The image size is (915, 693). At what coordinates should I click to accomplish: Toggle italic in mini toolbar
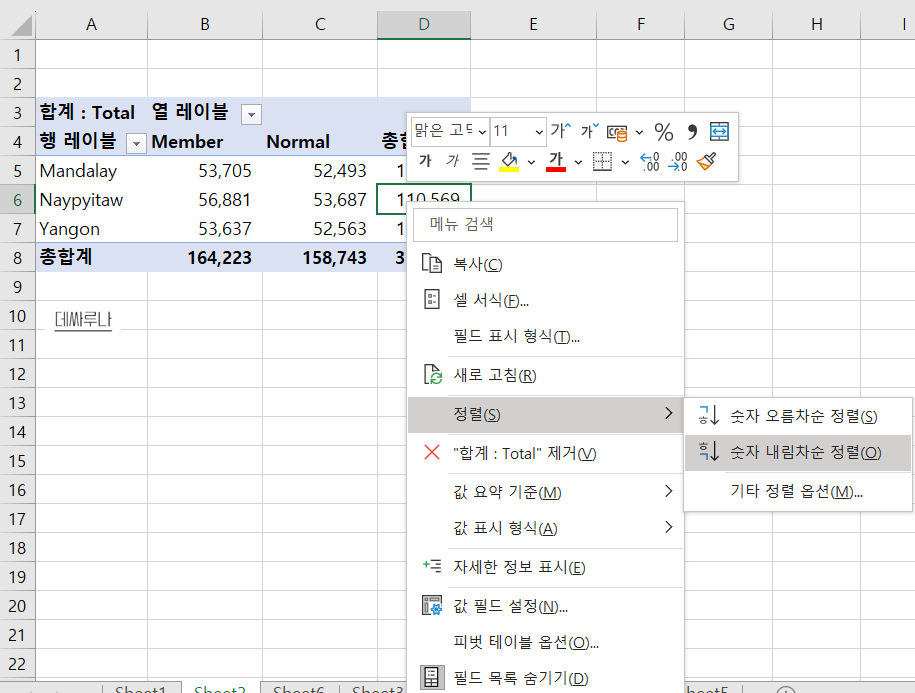(452, 161)
